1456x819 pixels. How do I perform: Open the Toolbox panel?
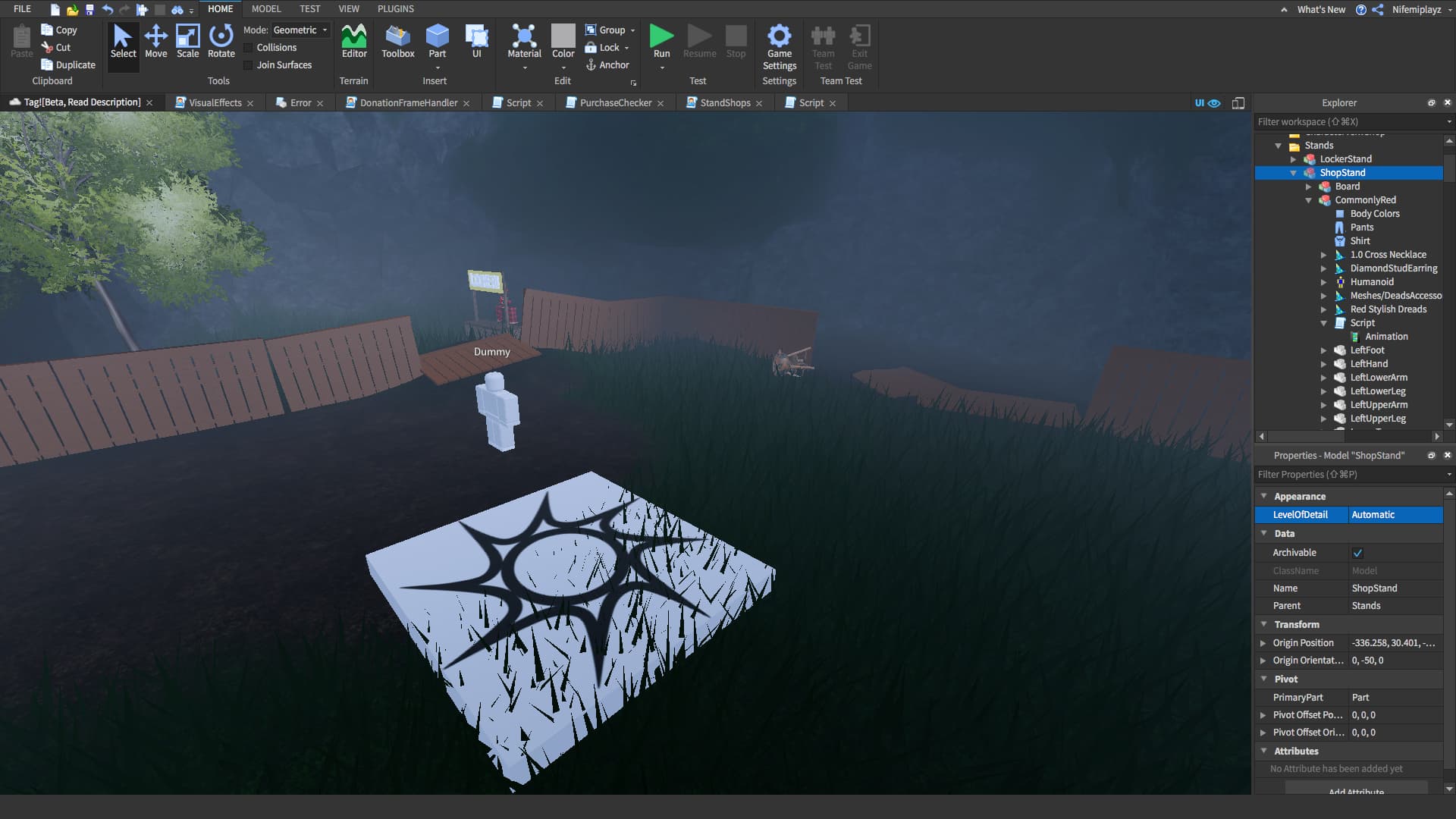pos(397,41)
